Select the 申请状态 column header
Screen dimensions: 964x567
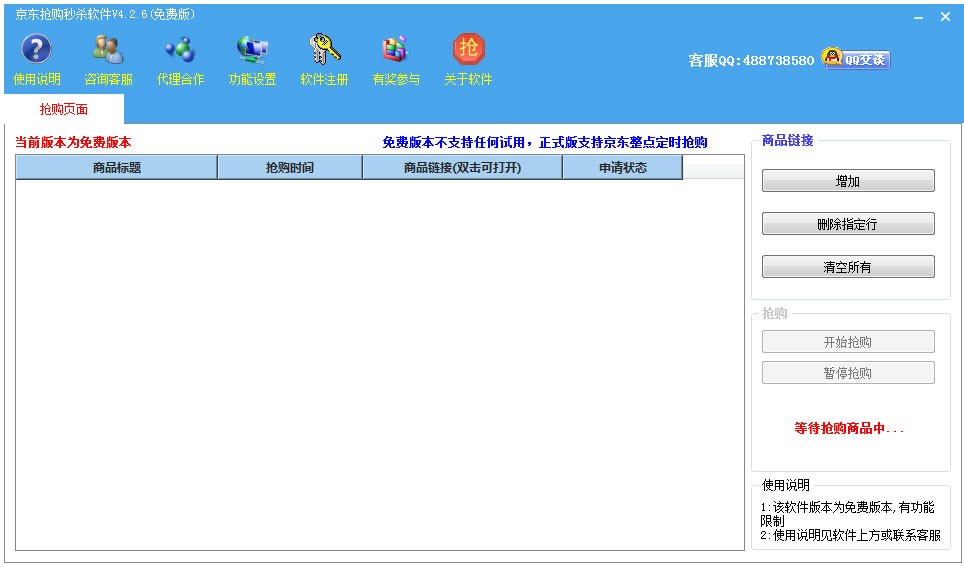pyautogui.click(x=622, y=168)
